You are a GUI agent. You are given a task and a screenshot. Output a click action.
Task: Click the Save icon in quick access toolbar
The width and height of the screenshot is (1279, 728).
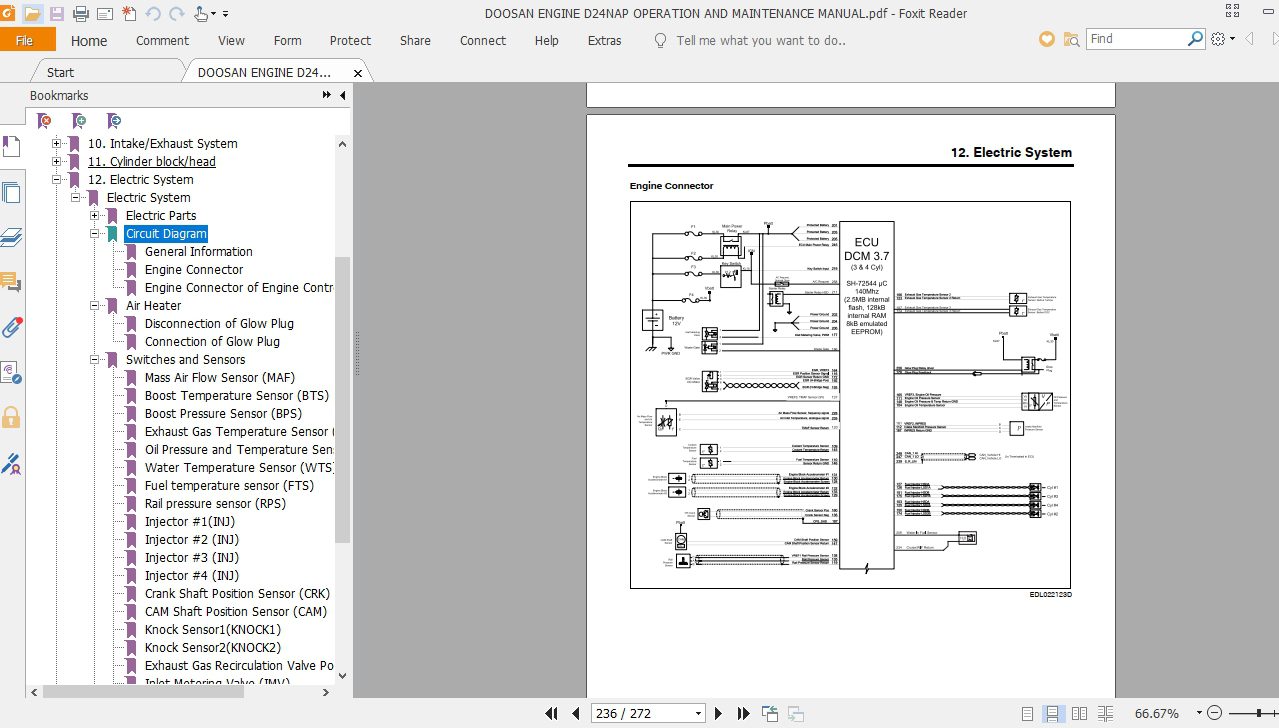[57, 13]
